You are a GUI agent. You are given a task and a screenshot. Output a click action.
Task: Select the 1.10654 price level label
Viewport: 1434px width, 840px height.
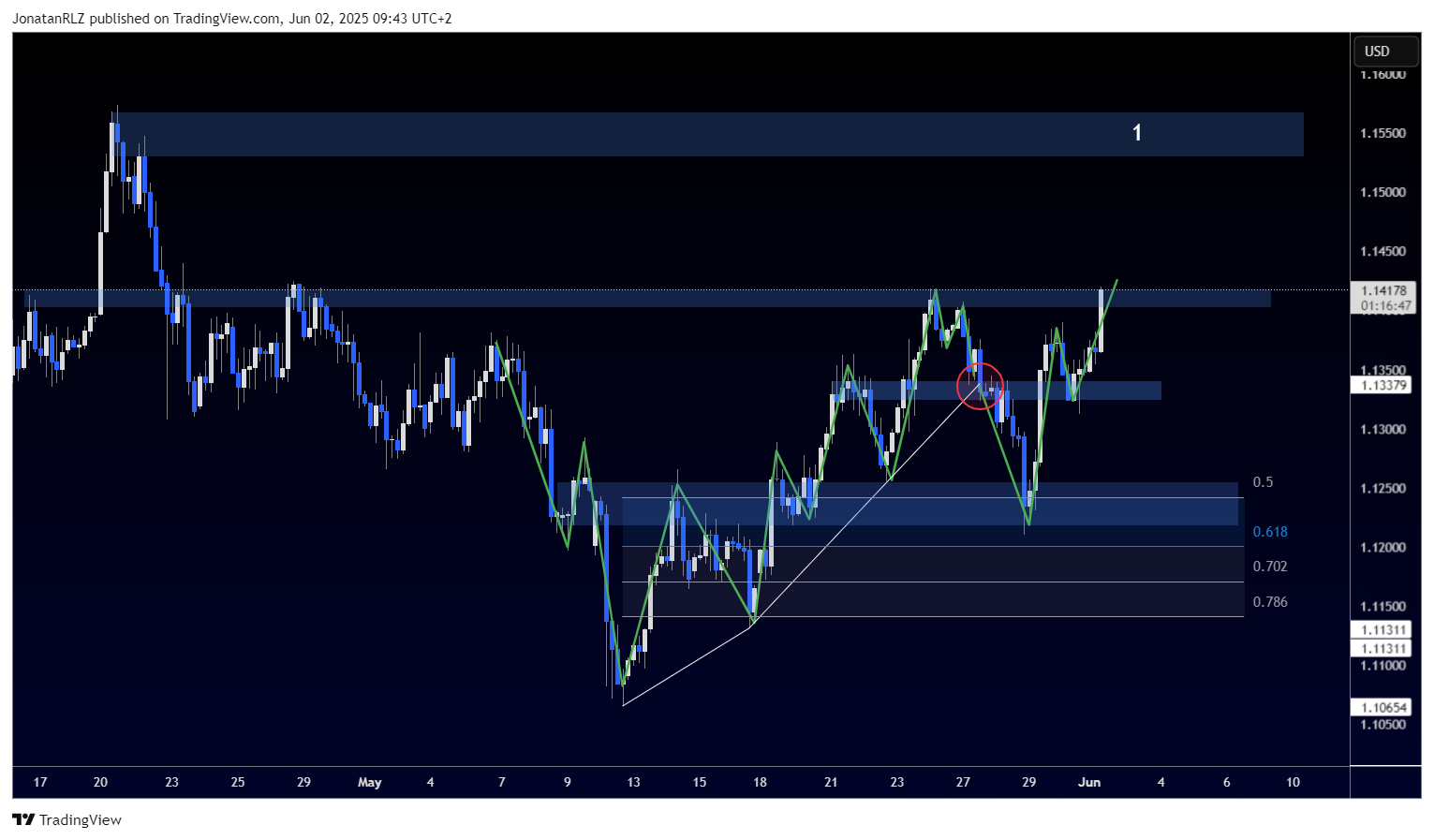pos(1383,708)
